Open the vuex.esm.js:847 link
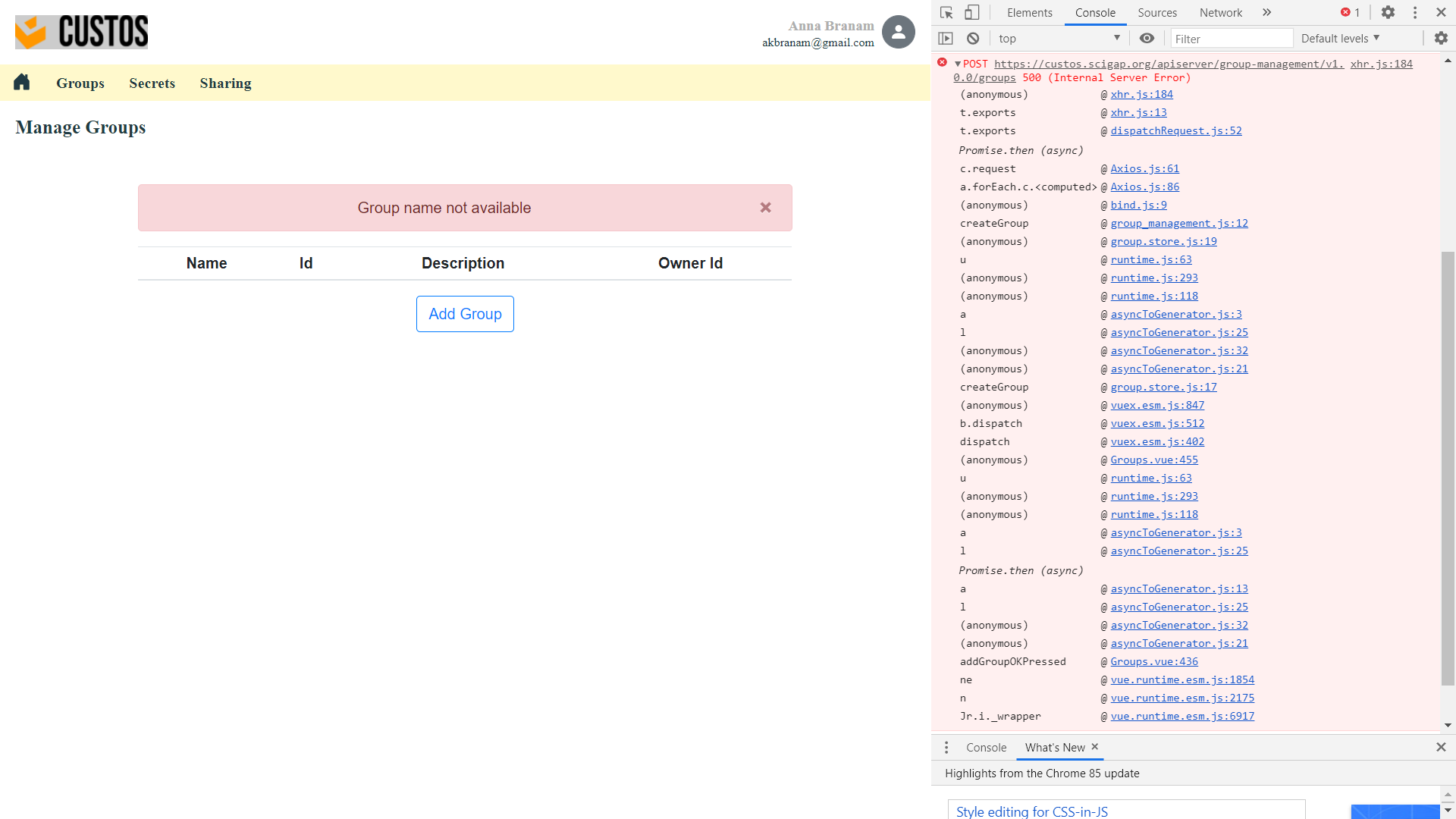 coord(1157,406)
